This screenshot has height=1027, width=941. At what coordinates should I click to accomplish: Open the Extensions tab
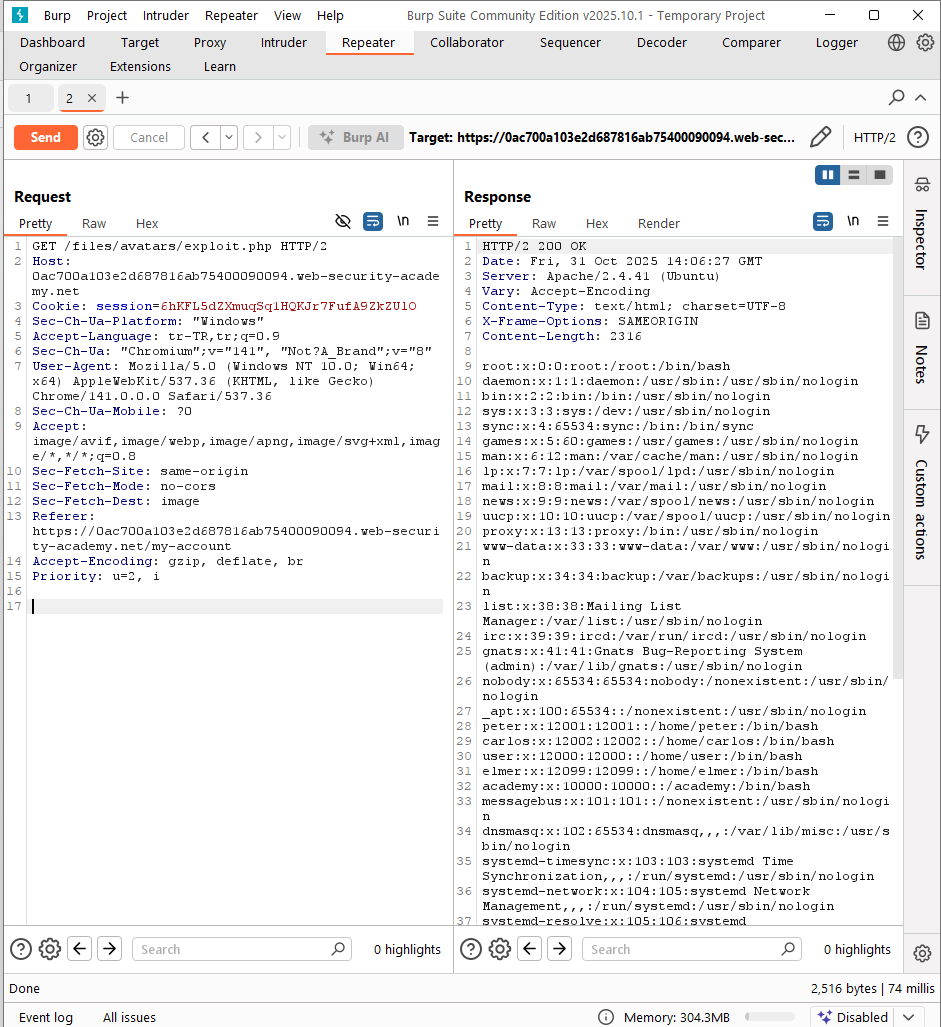click(x=140, y=67)
